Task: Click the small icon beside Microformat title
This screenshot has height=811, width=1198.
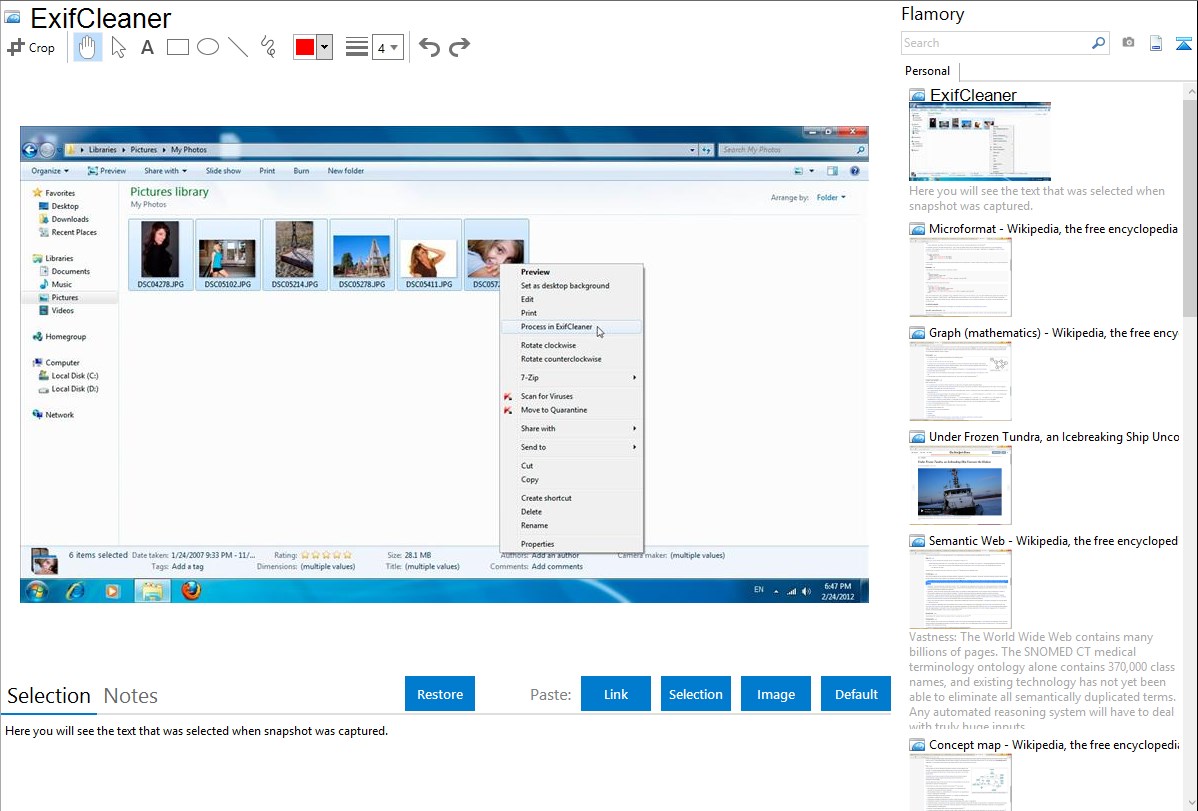Action: pos(917,229)
